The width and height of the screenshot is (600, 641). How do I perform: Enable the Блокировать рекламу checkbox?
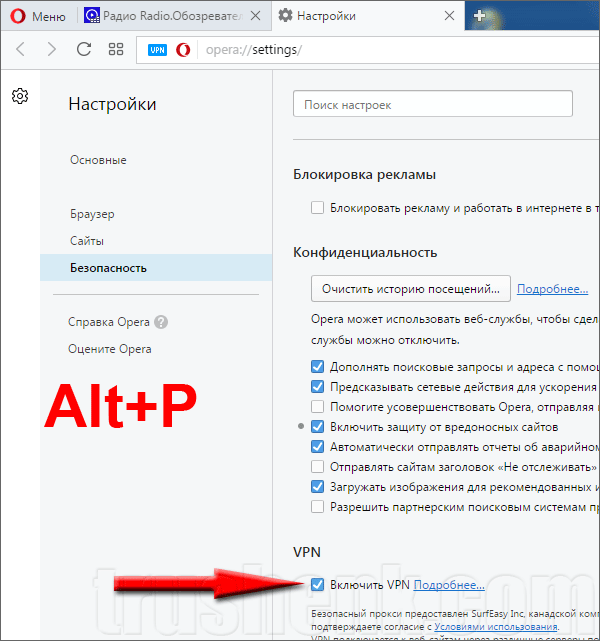click(318, 208)
